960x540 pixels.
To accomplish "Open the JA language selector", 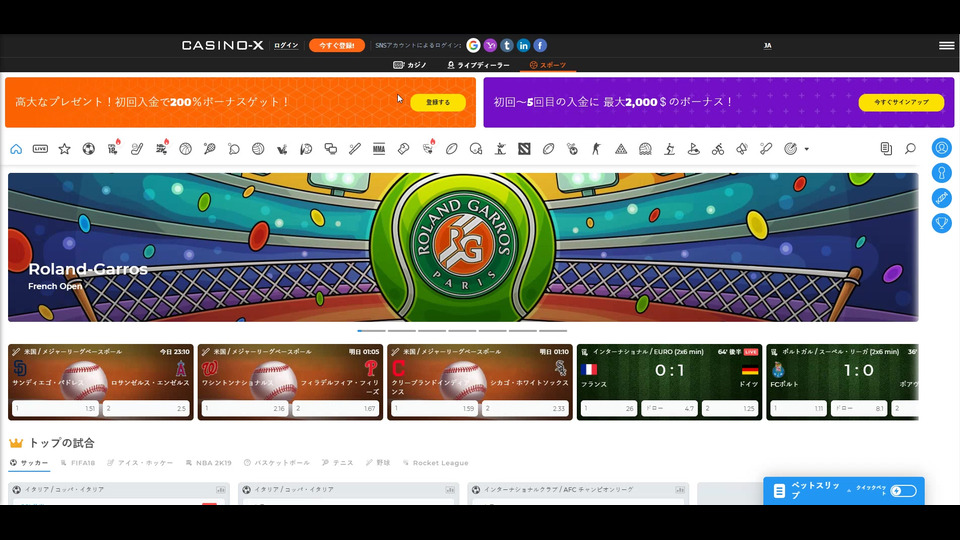I will [x=767, y=46].
